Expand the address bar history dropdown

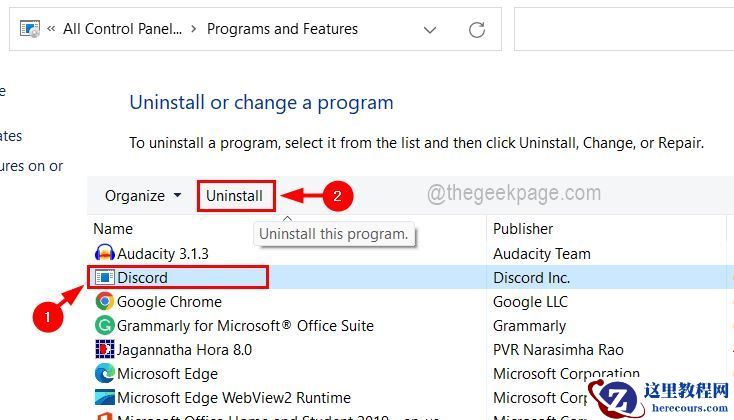(x=430, y=29)
